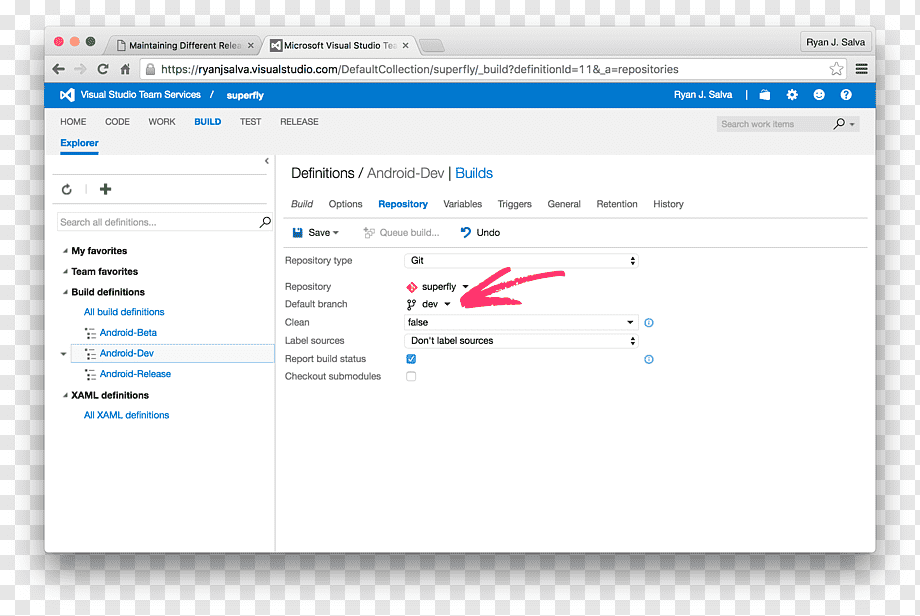Click Ryan J. Salva account name in header
The image size is (920, 616).
click(x=703, y=94)
